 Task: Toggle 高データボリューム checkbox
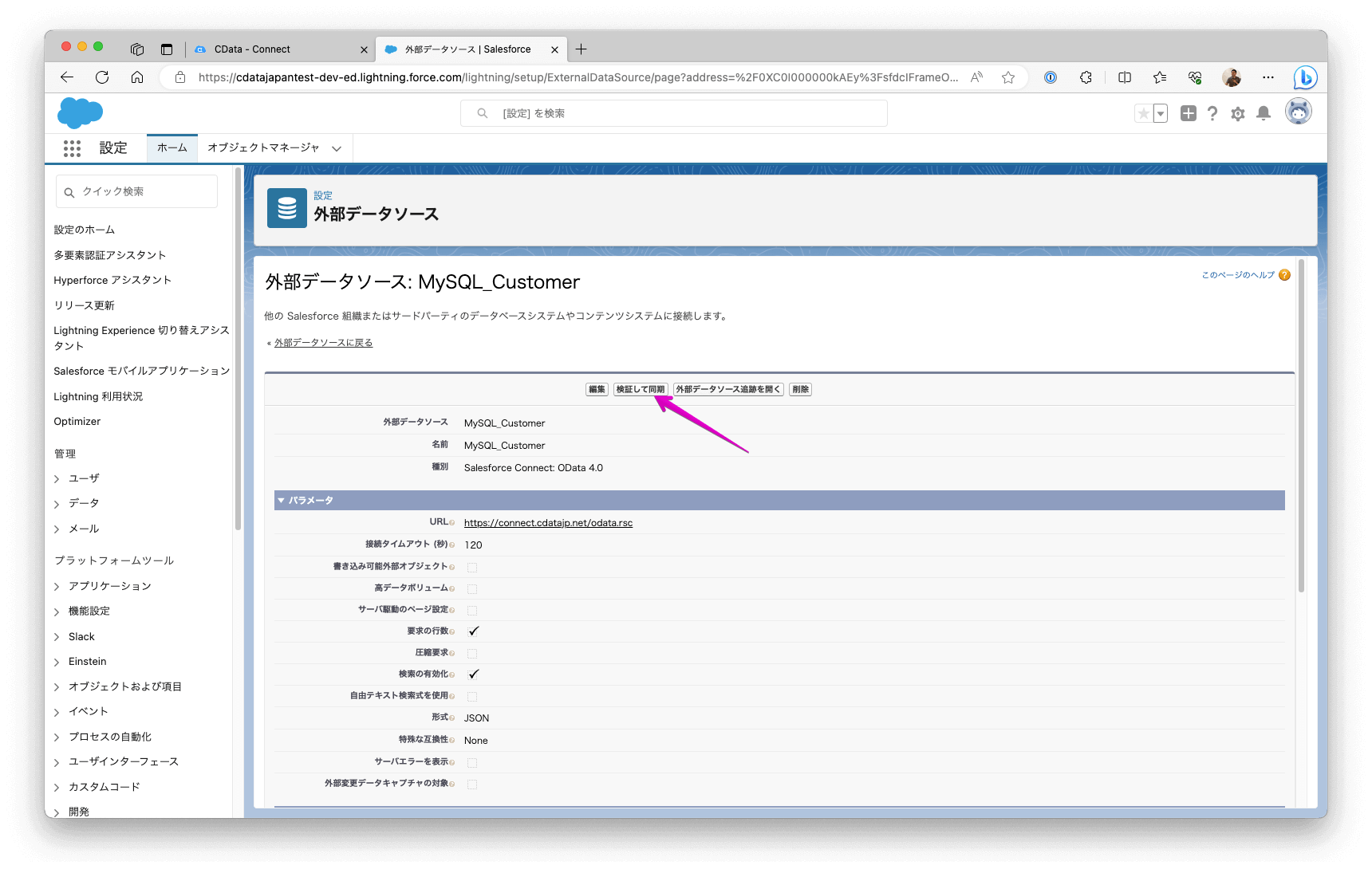[472, 589]
